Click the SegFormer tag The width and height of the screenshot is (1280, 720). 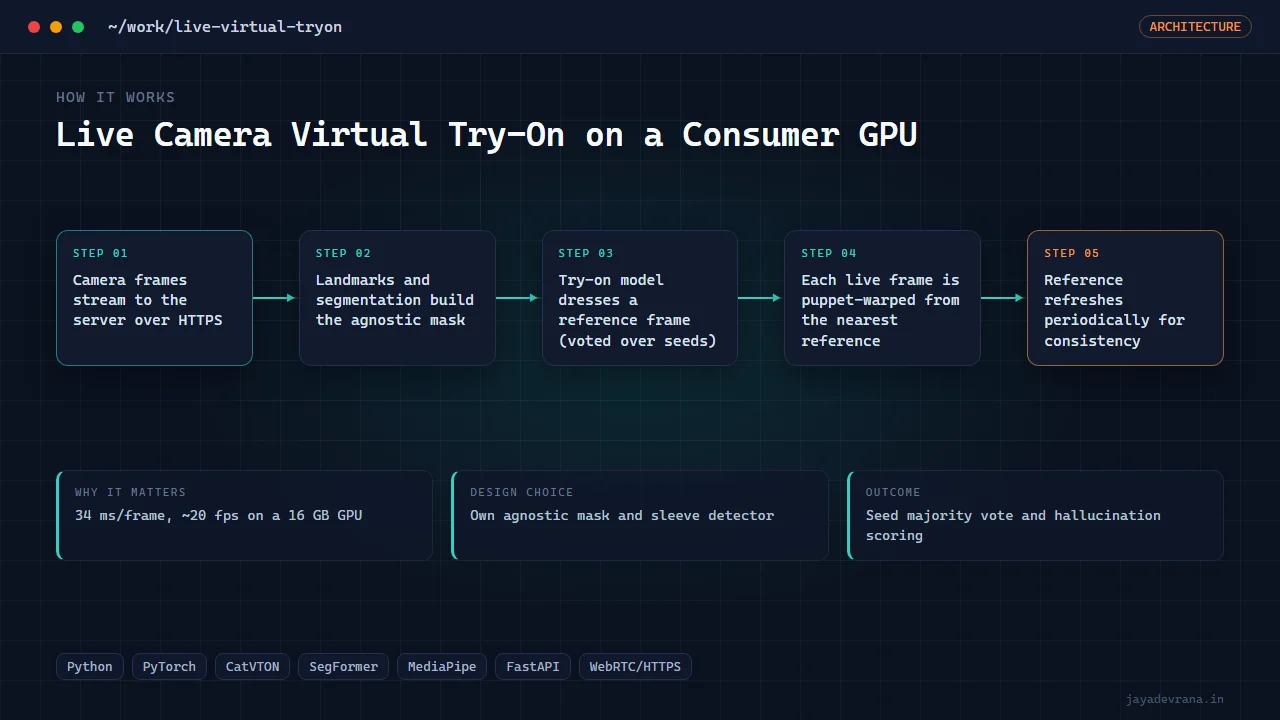click(x=344, y=667)
